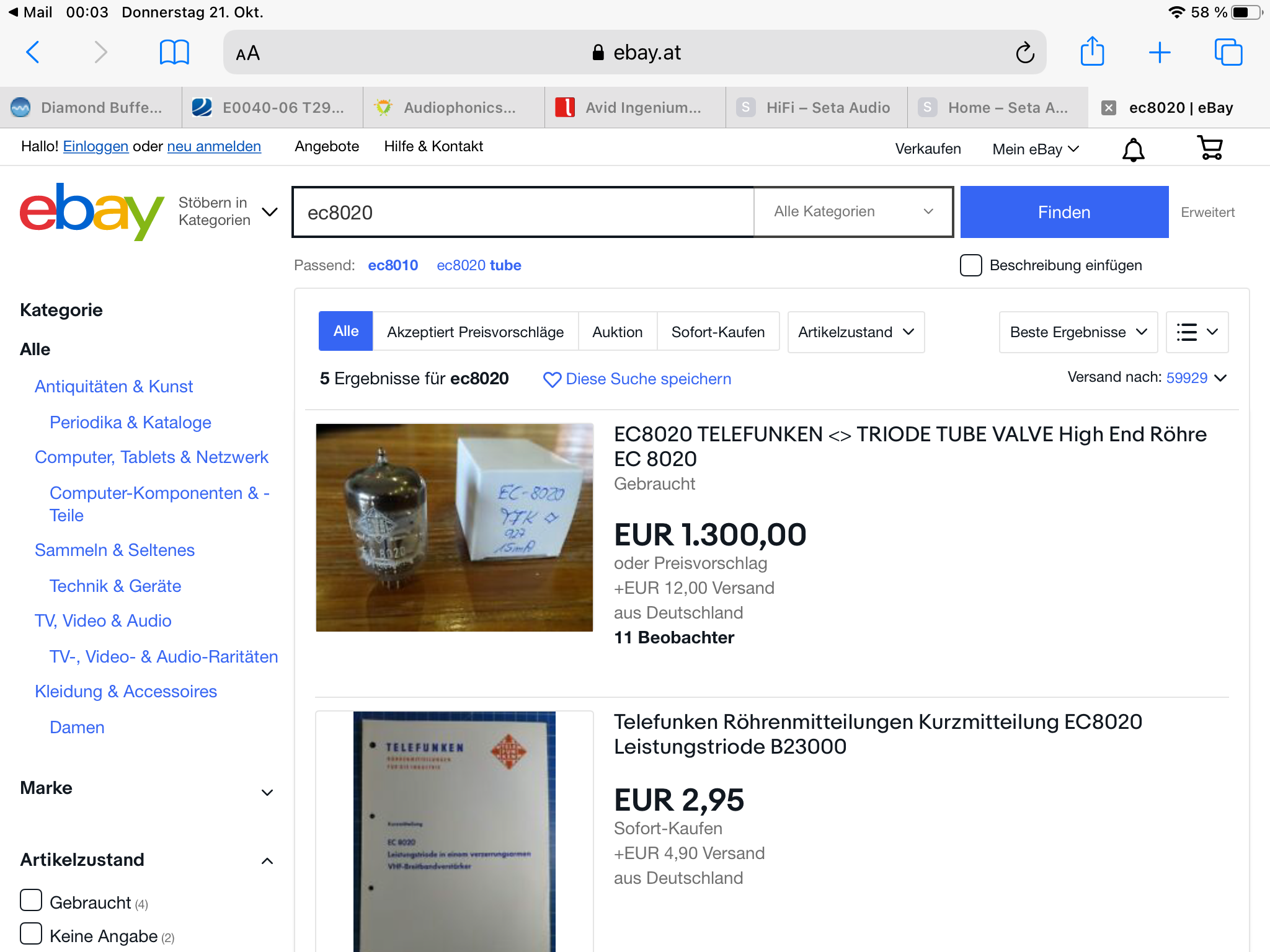The image size is (1270, 952).
Task: Change list view layout dropdown
Action: (1197, 332)
